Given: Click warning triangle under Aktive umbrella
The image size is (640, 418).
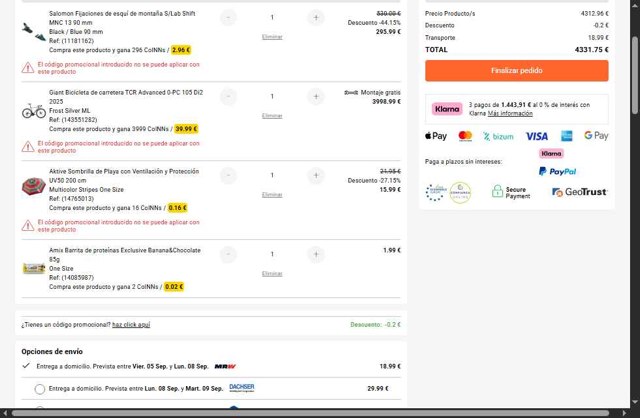Looking at the screenshot, I should [x=28, y=225].
